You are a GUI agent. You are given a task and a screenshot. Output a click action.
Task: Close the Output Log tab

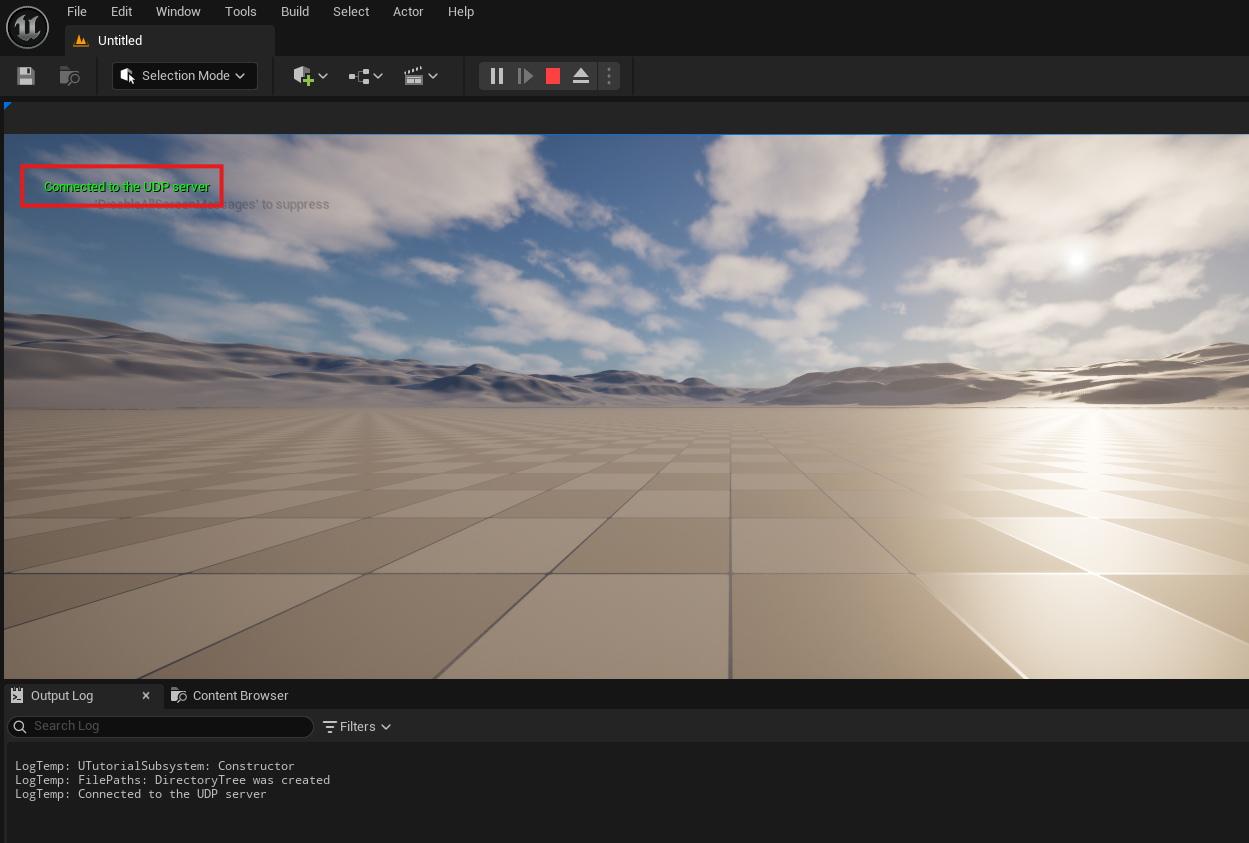[x=146, y=696]
